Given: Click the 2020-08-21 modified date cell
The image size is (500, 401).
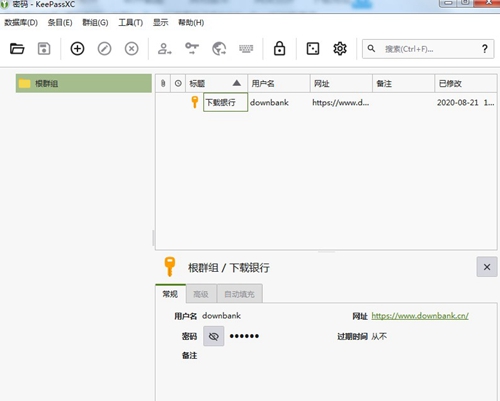Looking at the screenshot, I should click(465, 102).
